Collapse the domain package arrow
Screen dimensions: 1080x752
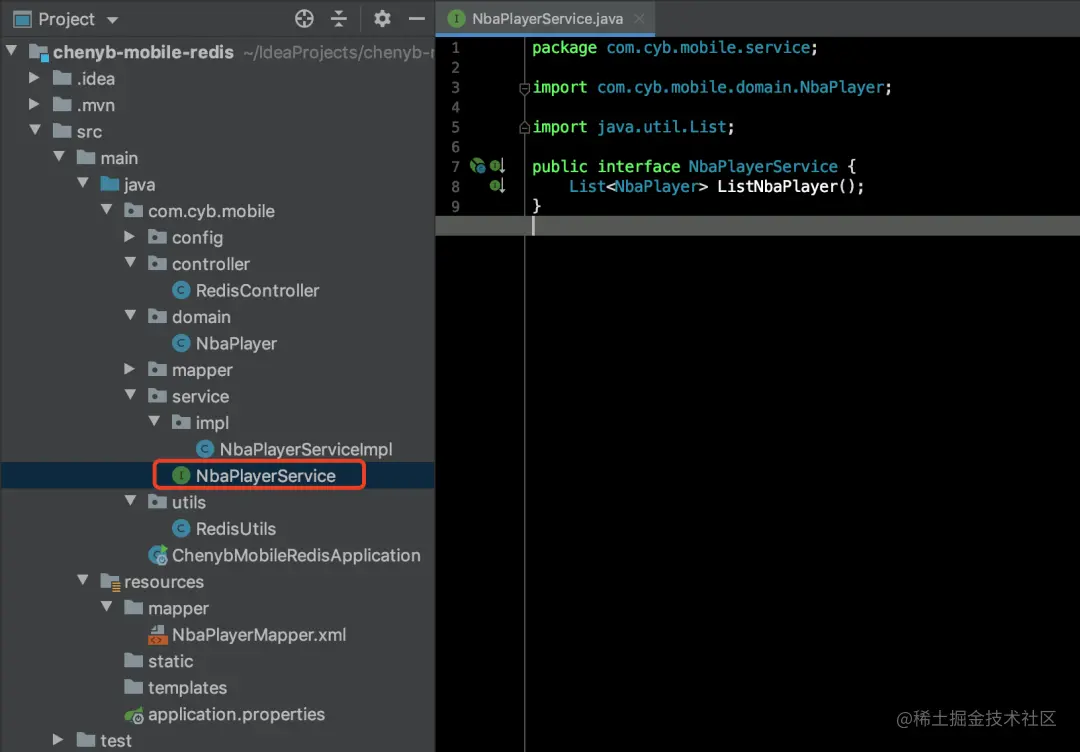131,315
